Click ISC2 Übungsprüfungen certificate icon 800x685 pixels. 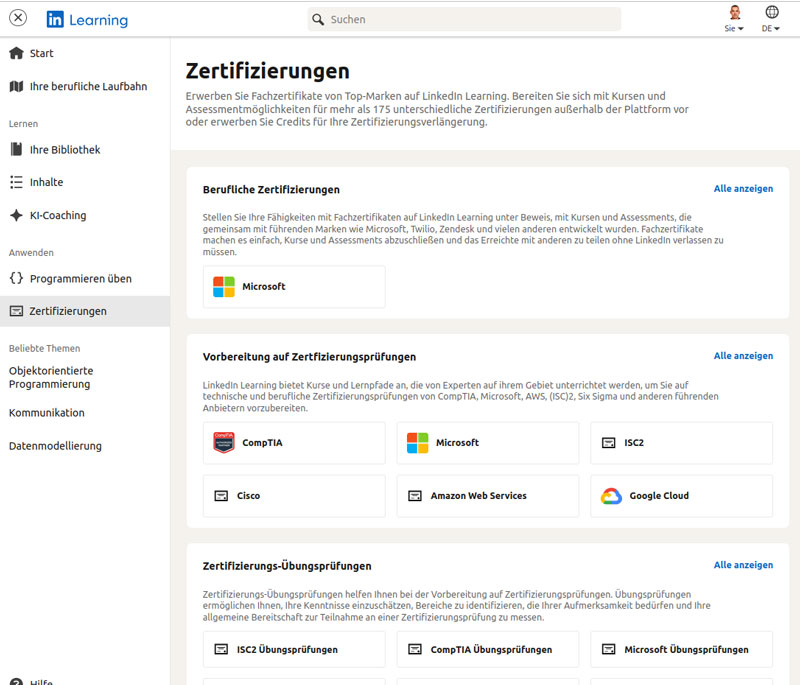tap(221, 649)
